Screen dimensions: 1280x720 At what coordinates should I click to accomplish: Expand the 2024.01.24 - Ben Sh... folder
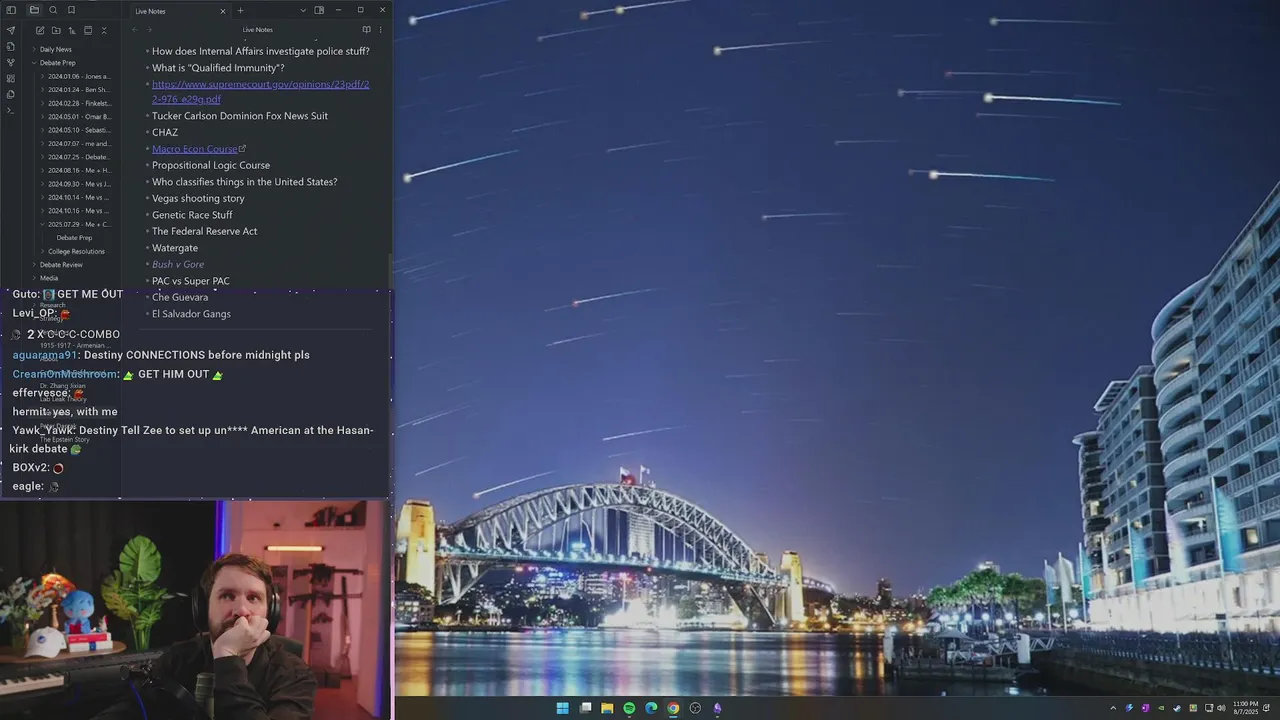(78, 90)
